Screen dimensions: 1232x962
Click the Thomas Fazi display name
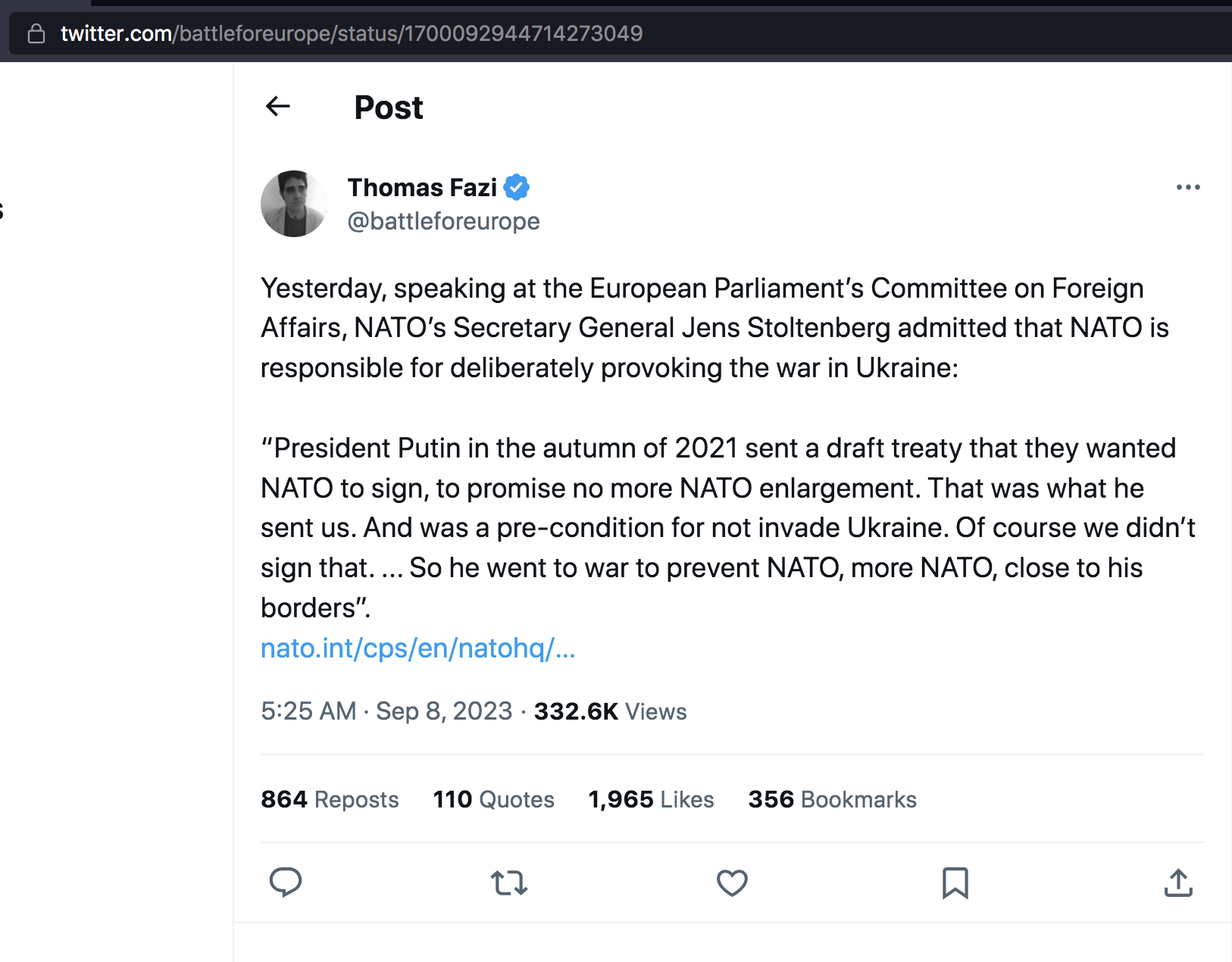tap(422, 187)
